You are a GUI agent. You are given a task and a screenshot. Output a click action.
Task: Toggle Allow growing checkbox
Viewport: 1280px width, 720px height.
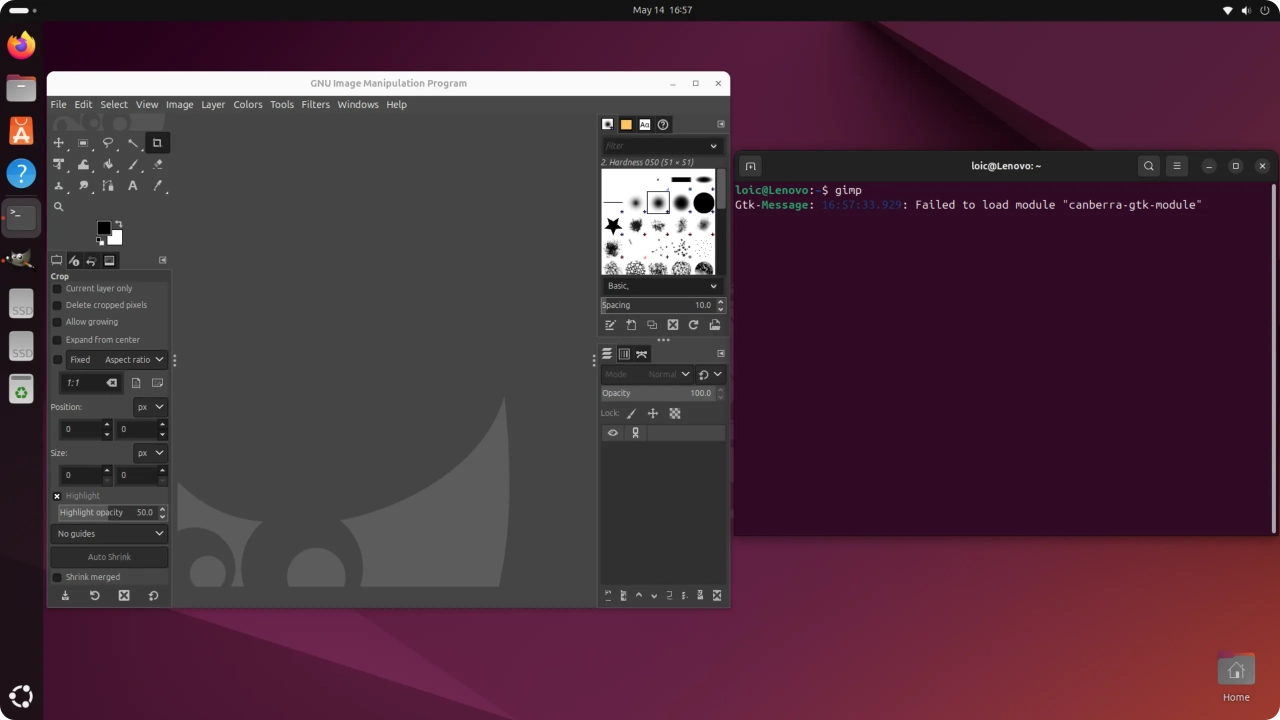coord(57,322)
